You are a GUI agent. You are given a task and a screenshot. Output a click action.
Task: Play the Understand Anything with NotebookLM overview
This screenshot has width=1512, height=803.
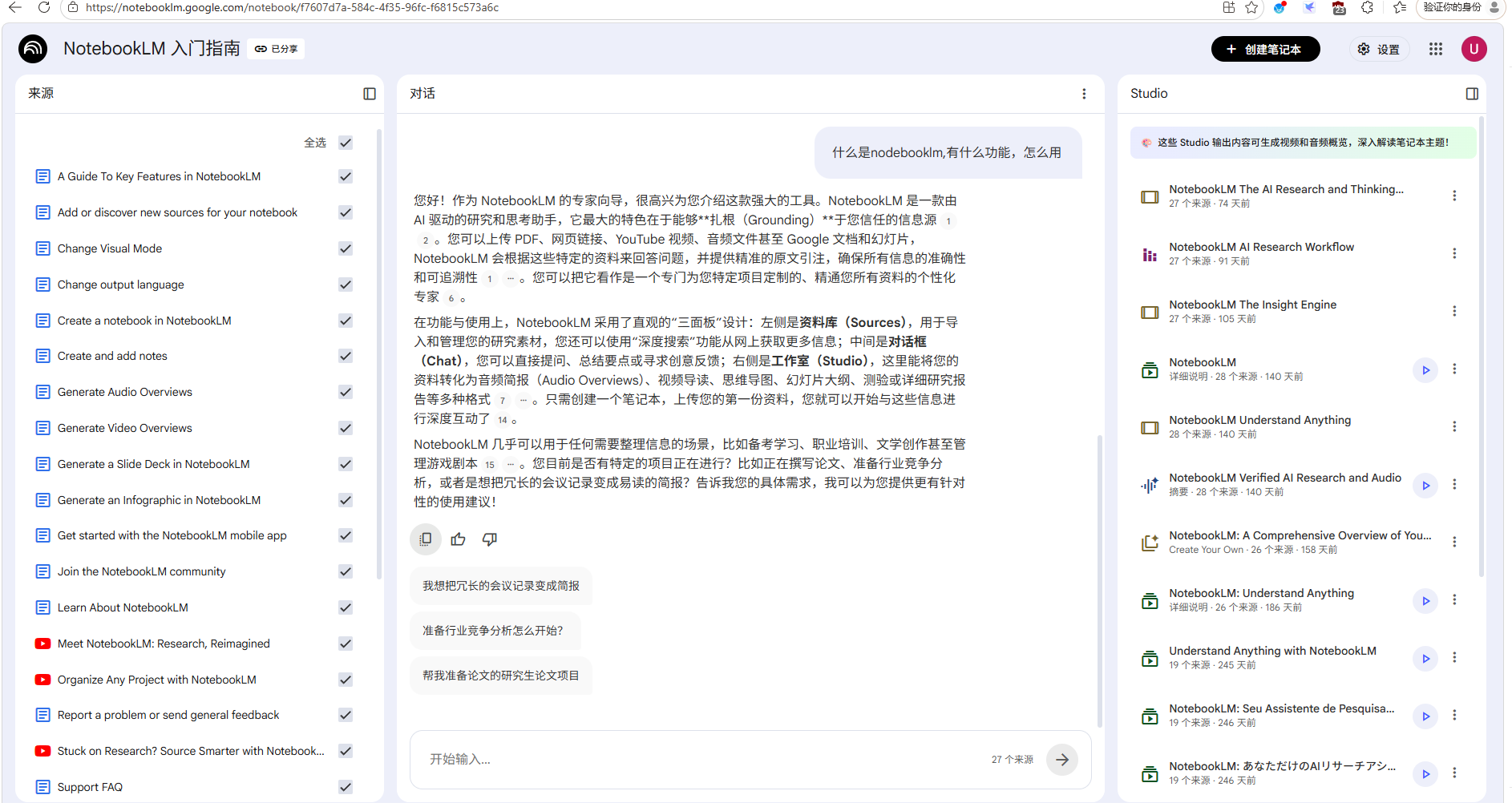[1425, 658]
